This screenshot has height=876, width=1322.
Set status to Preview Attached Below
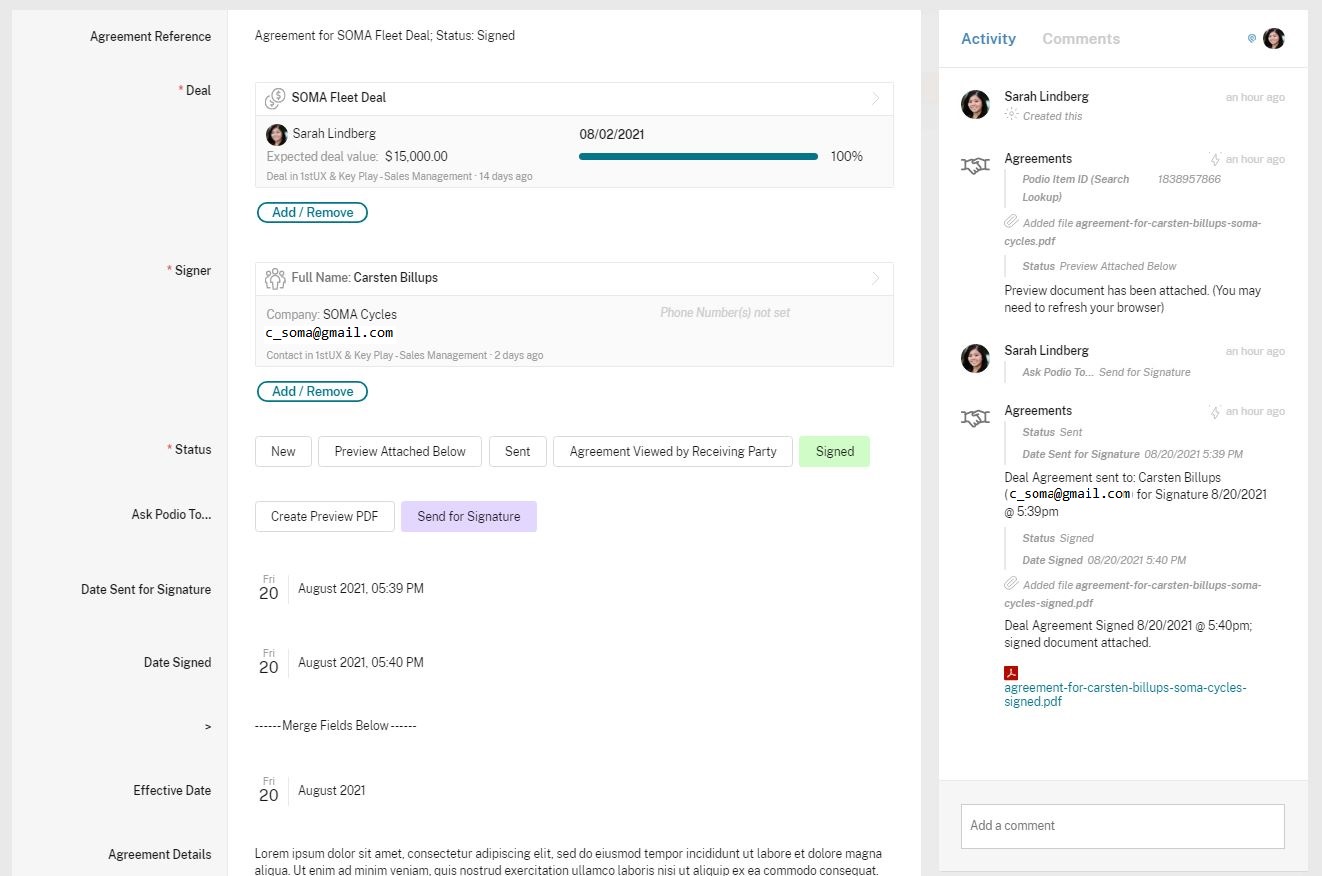pyautogui.click(x=399, y=451)
